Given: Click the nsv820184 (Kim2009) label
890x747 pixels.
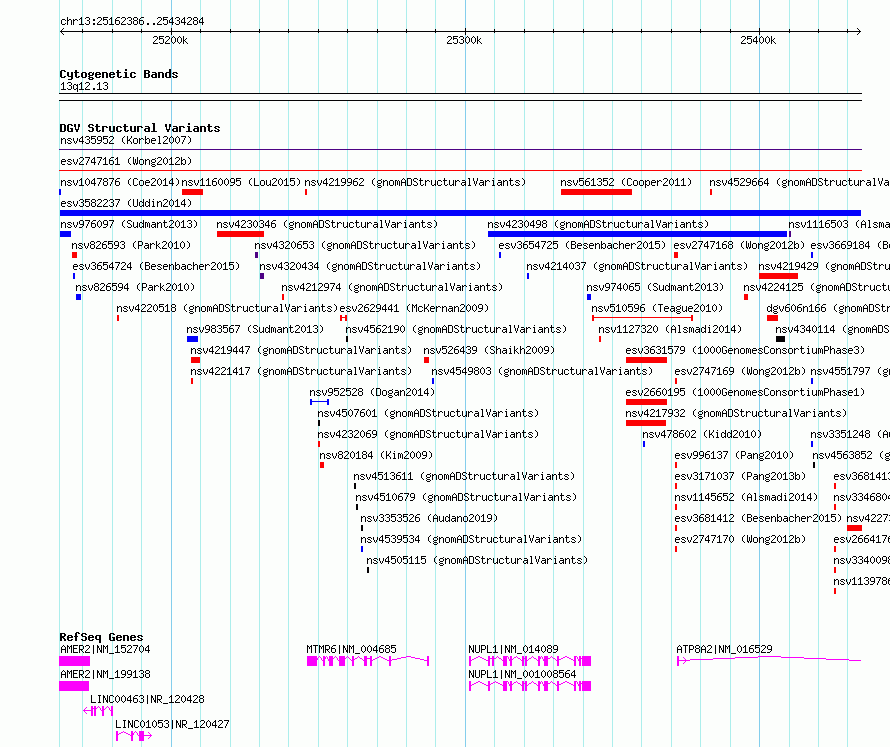Looking at the screenshot, I should tap(376, 455).
